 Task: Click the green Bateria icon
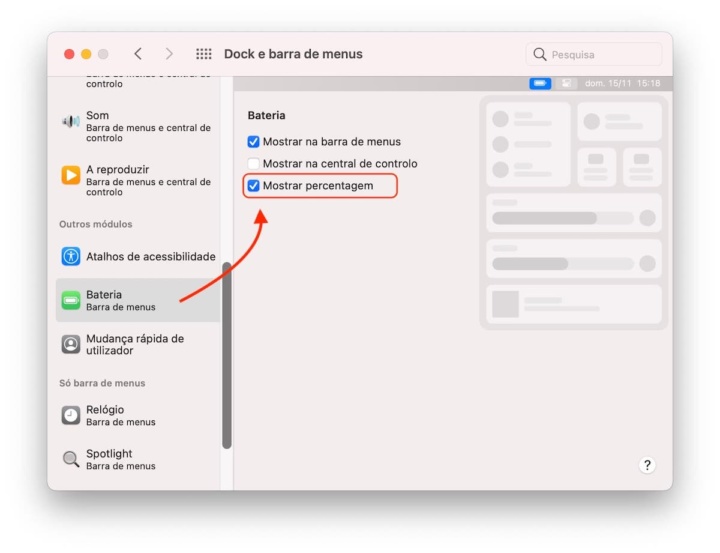click(70, 300)
